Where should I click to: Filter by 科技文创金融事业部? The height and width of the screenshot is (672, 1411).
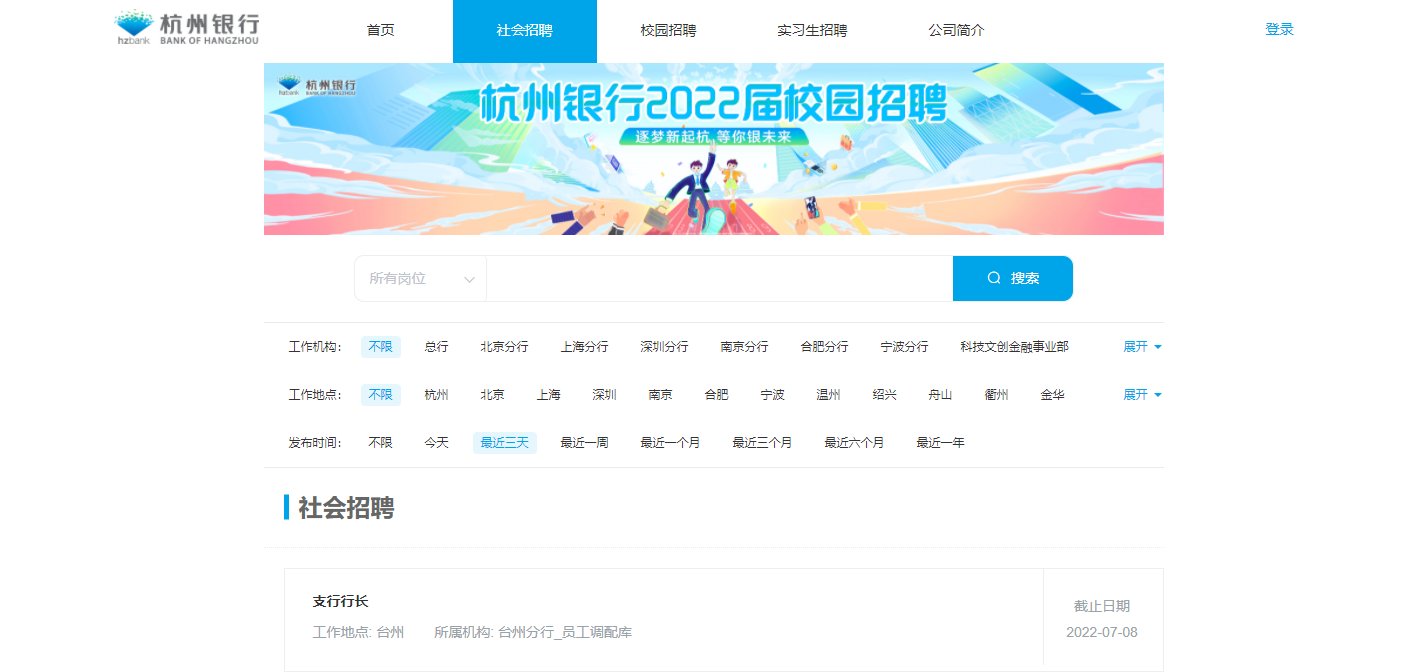pos(1014,347)
